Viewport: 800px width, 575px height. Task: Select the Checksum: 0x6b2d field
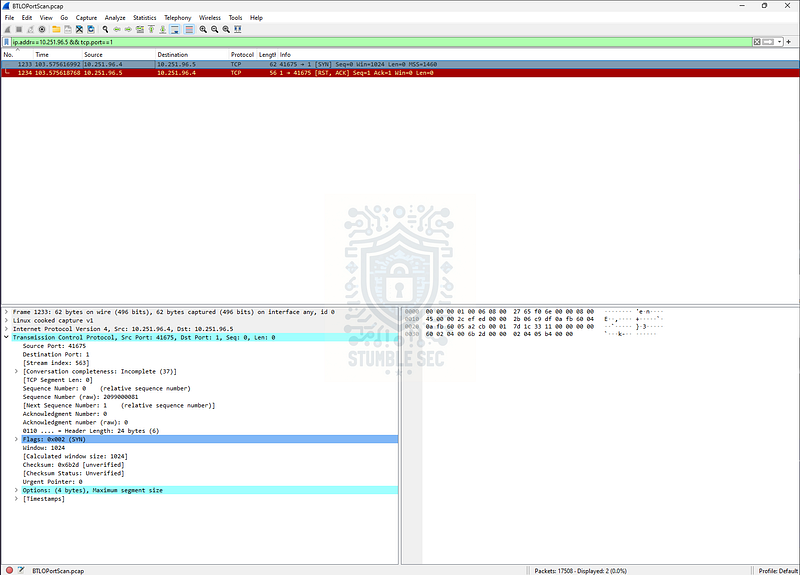coord(73,465)
